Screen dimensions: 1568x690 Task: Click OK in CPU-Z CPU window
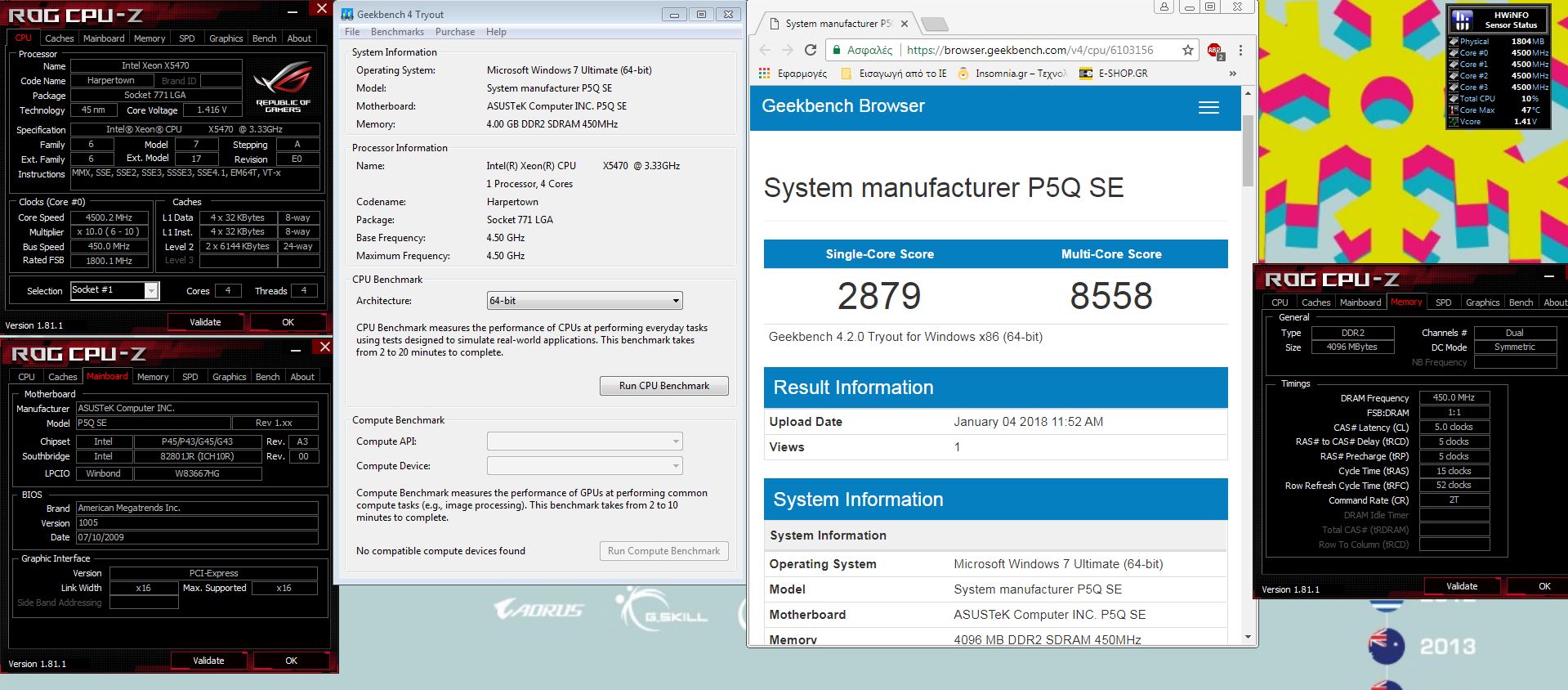tap(288, 322)
